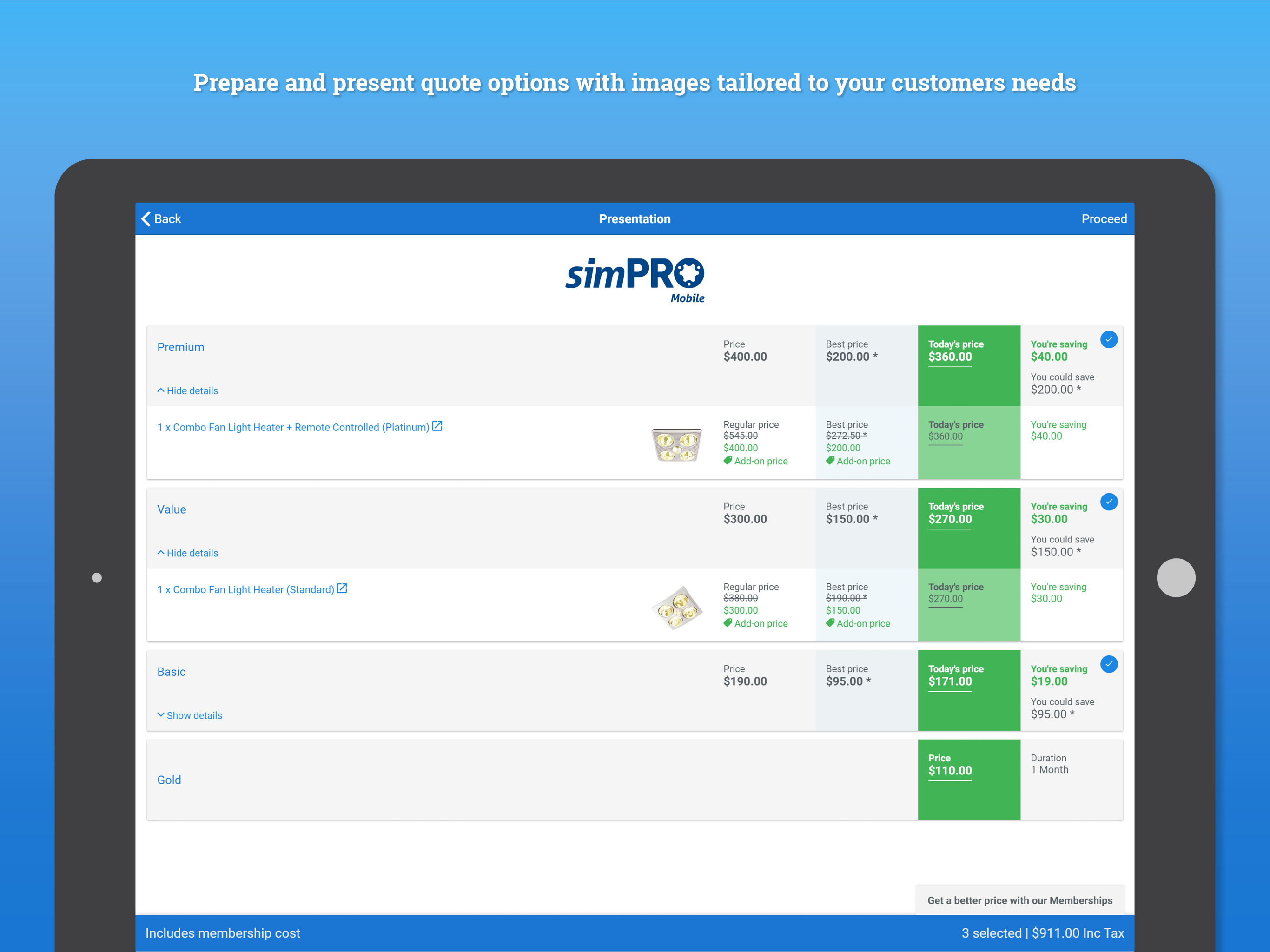Click the Add-on price tag icon under Premium regular price
1270x952 pixels.
point(728,461)
